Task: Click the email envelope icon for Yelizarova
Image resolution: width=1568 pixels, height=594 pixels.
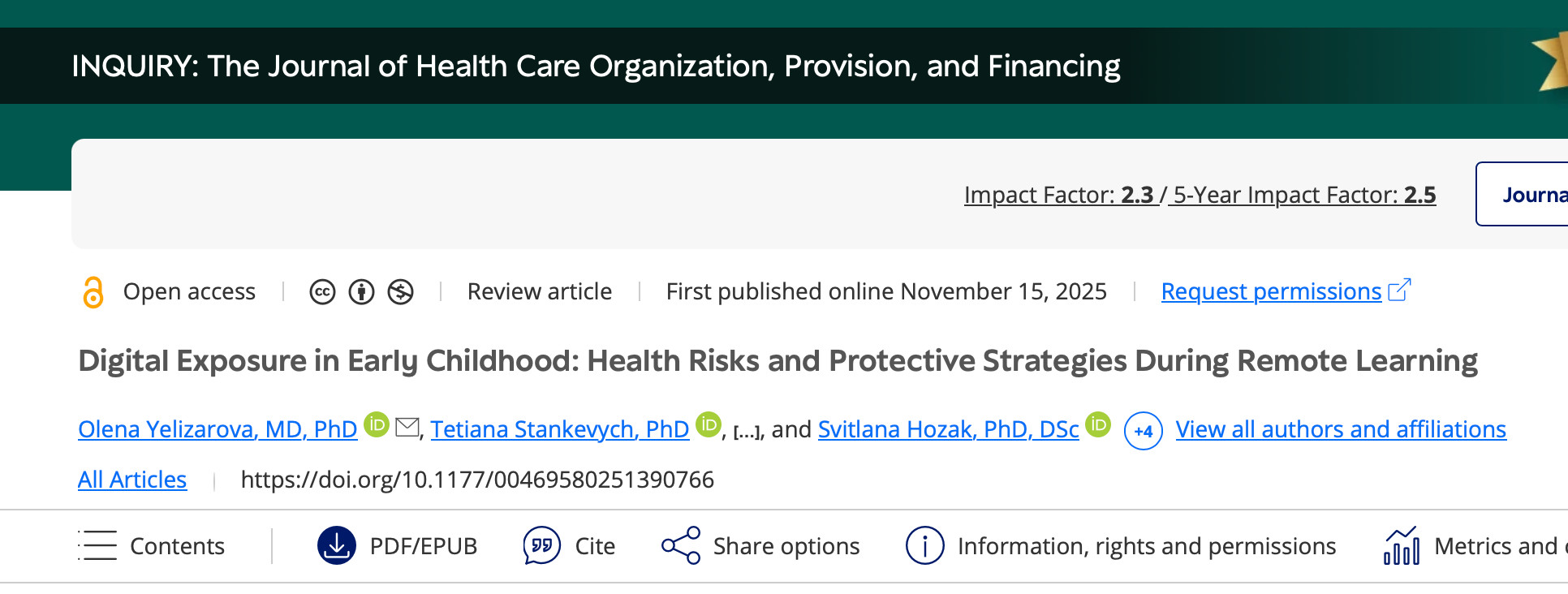Action: pyautogui.click(x=407, y=427)
